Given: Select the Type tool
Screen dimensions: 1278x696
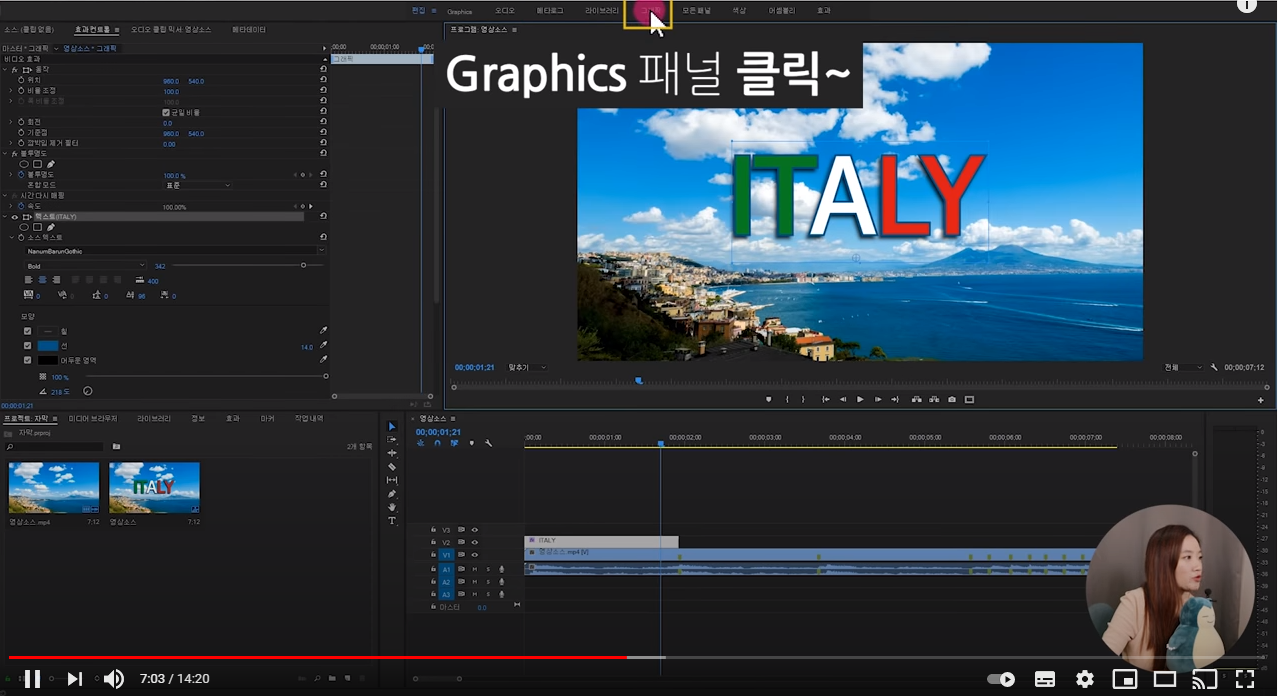Looking at the screenshot, I should pyautogui.click(x=392, y=521).
